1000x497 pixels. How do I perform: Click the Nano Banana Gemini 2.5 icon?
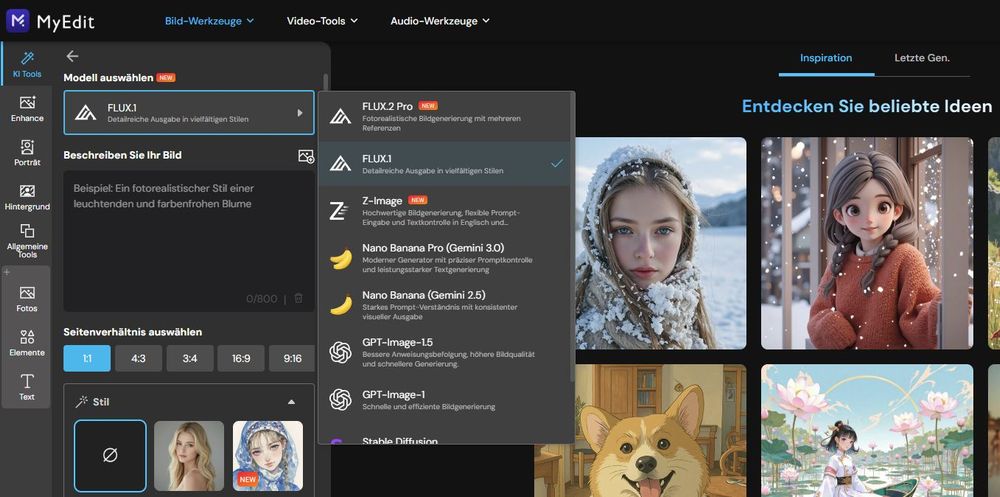point(341,305)
